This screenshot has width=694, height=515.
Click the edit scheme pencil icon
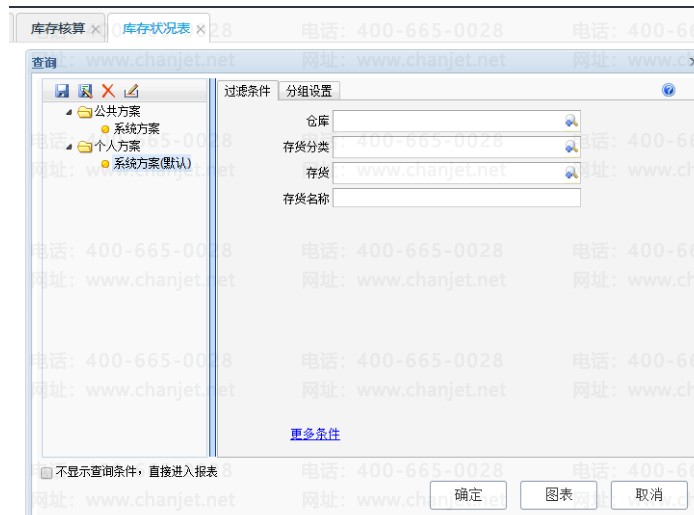tap(131, 91)
